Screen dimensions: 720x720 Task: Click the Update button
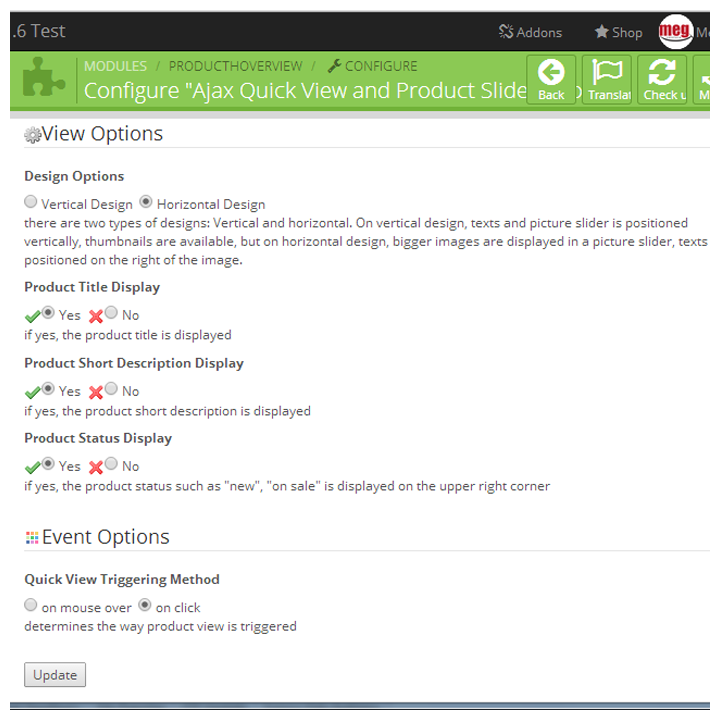(x=55, y=675)
